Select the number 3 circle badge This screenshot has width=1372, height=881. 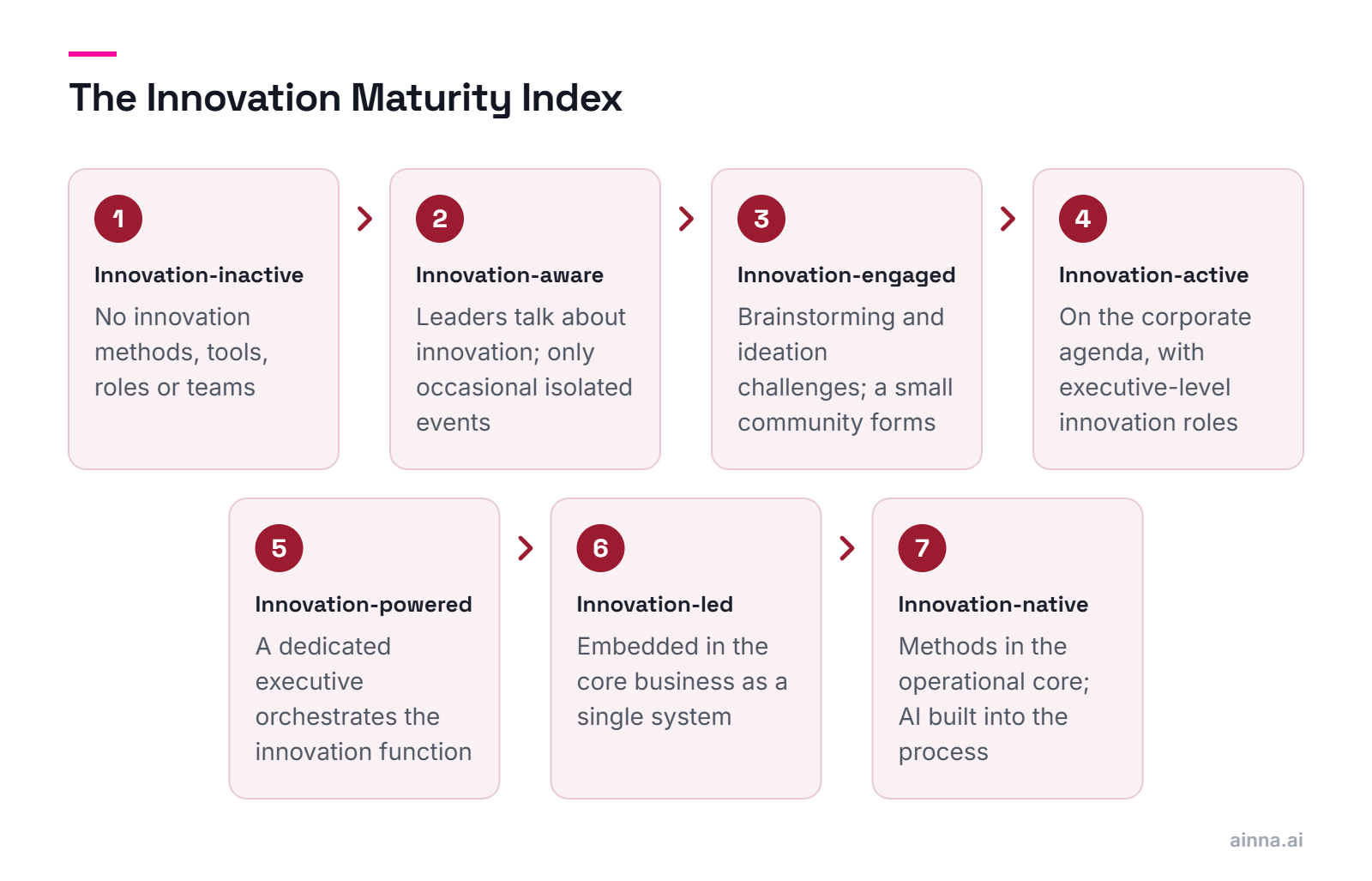[761, 219]
